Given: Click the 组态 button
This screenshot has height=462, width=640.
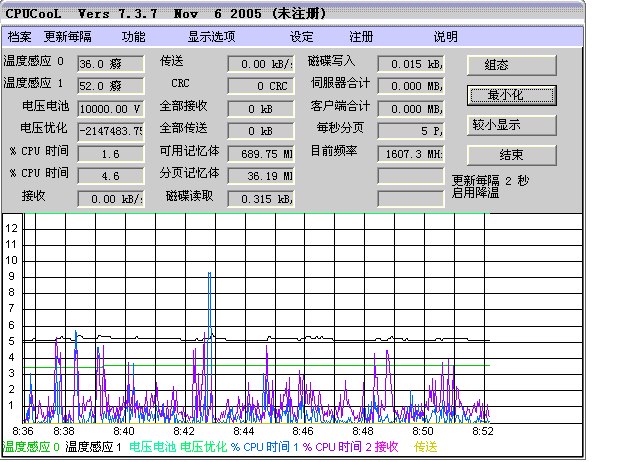Looking at the screenshot, I should (512, 65).
